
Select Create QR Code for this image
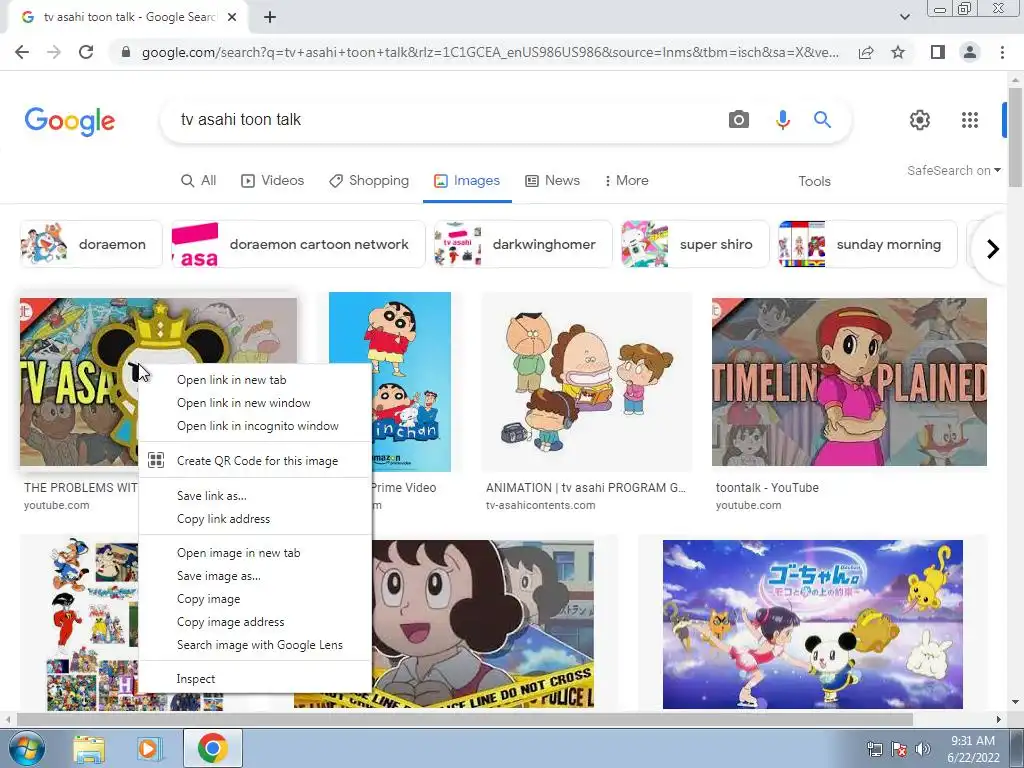pyautogui.click(x=255, y=460)
